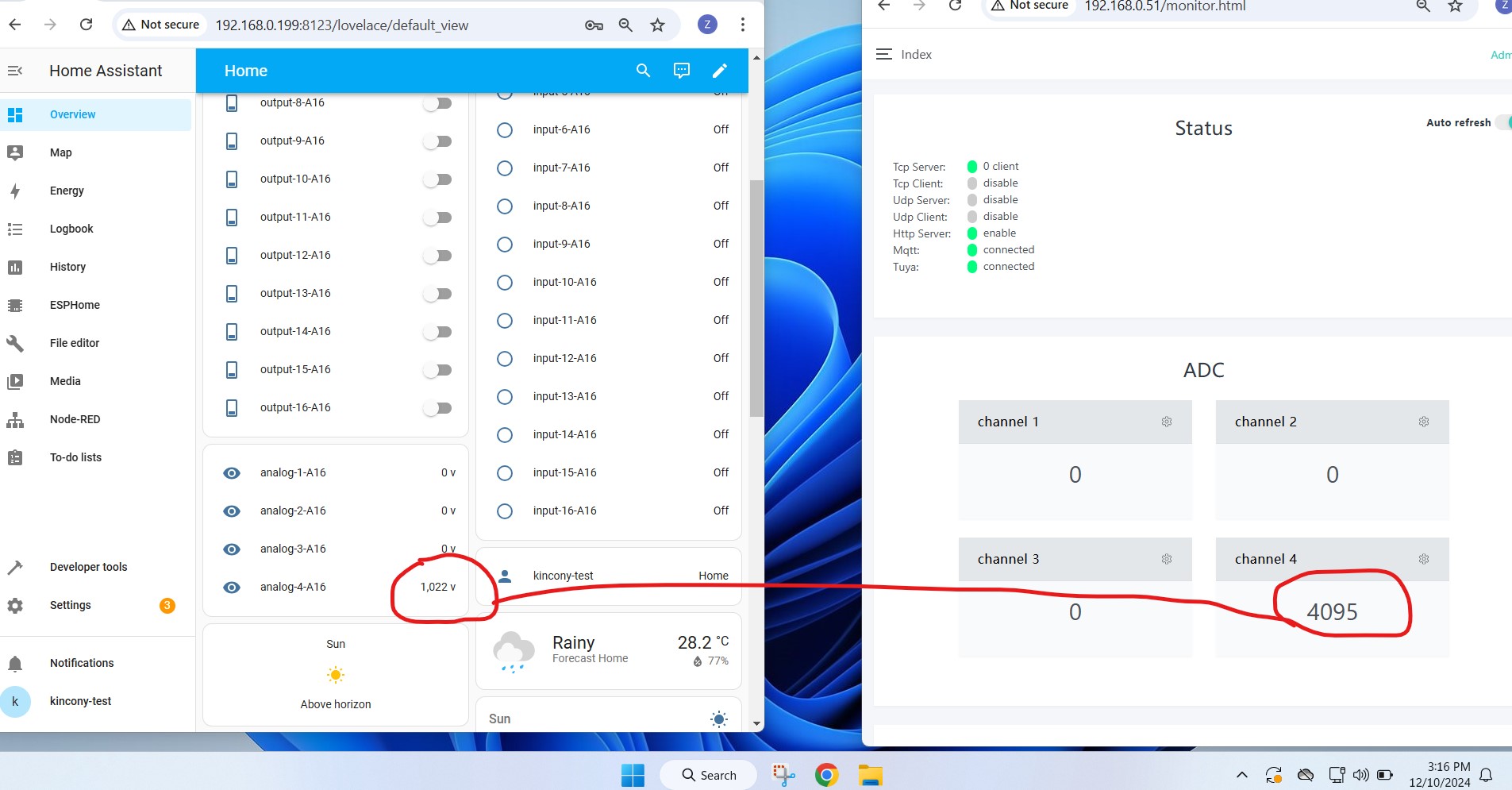Click the Index hamburger menu icon

click(883, 54)
